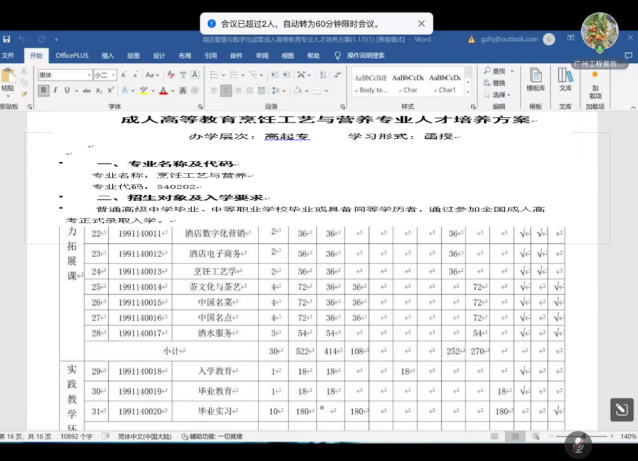Image resolution: width=638 pixels, height=461 pixels.
Task: Apply strikethrough to text
Action: pyautogui.click(x=84, y=90)
